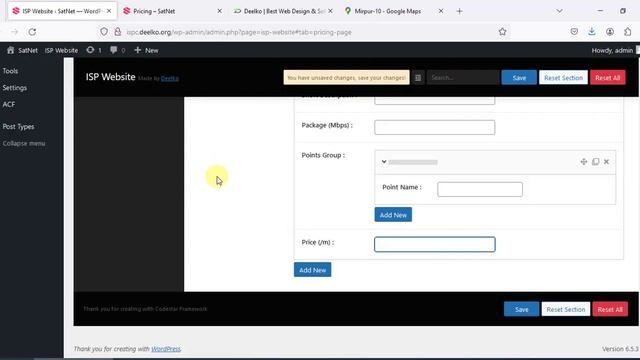Bookmark this page with the star icon
This screenshot has height=360, width=640.
click(x=502, y=31)
